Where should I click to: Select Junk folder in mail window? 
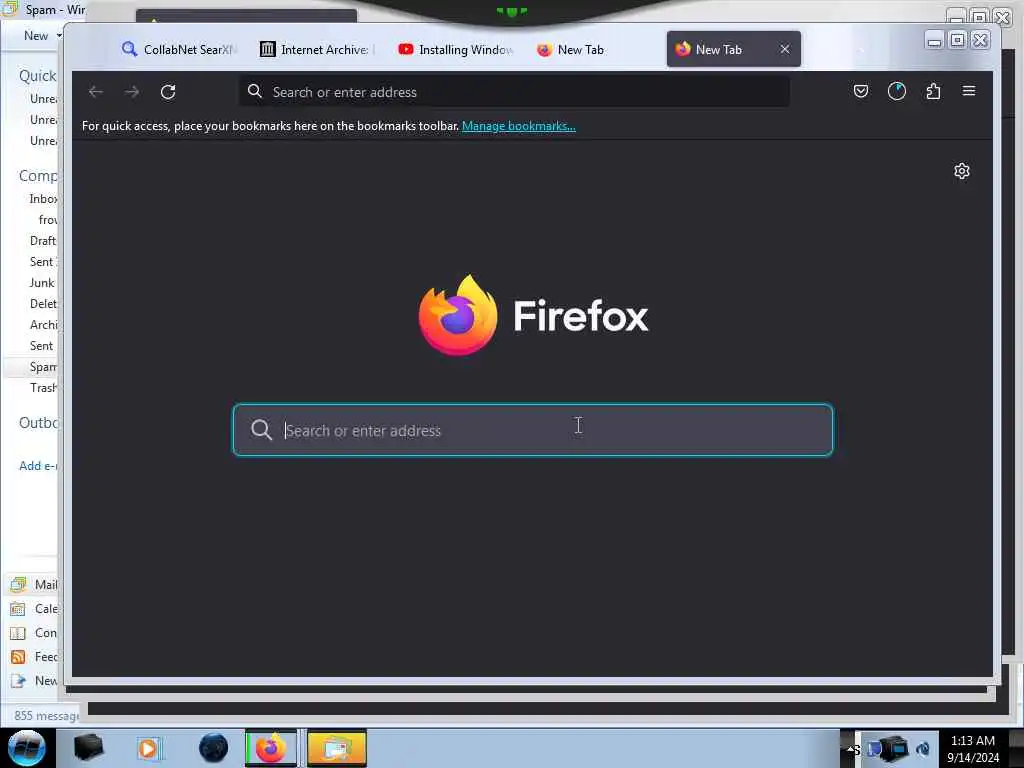(x=42, y=283)
